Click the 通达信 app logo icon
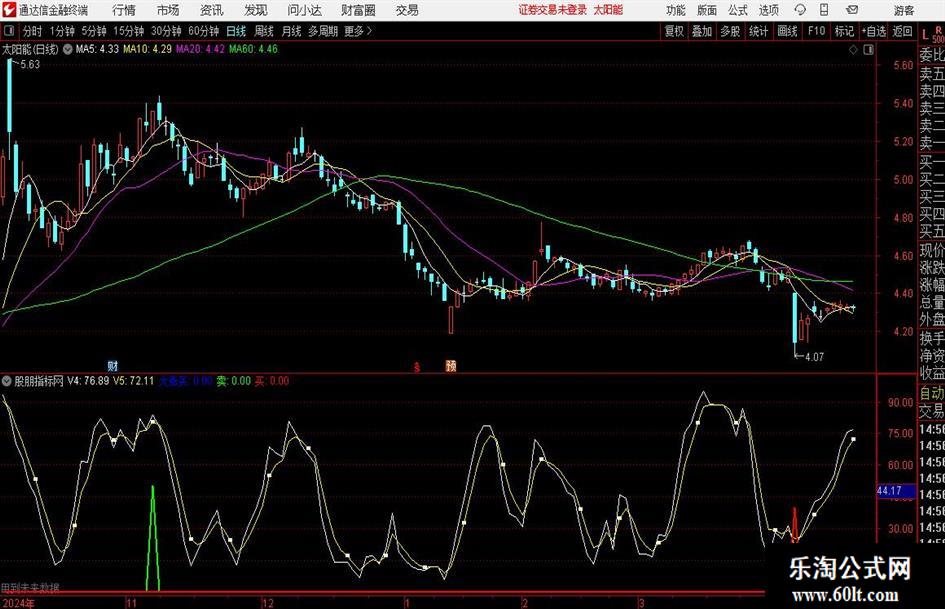The width and height of the screenshot is (945, 609). tap(9, 10)
